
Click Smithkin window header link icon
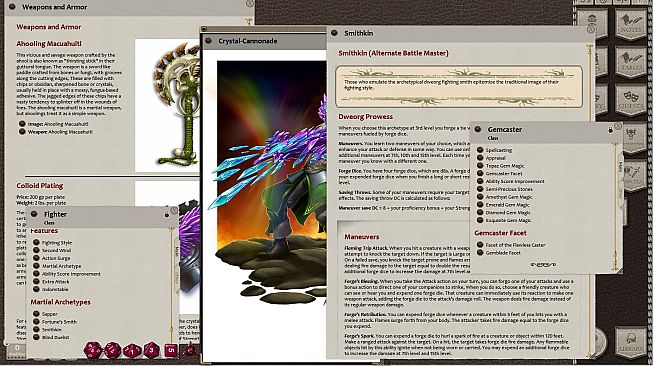[334, 33]
